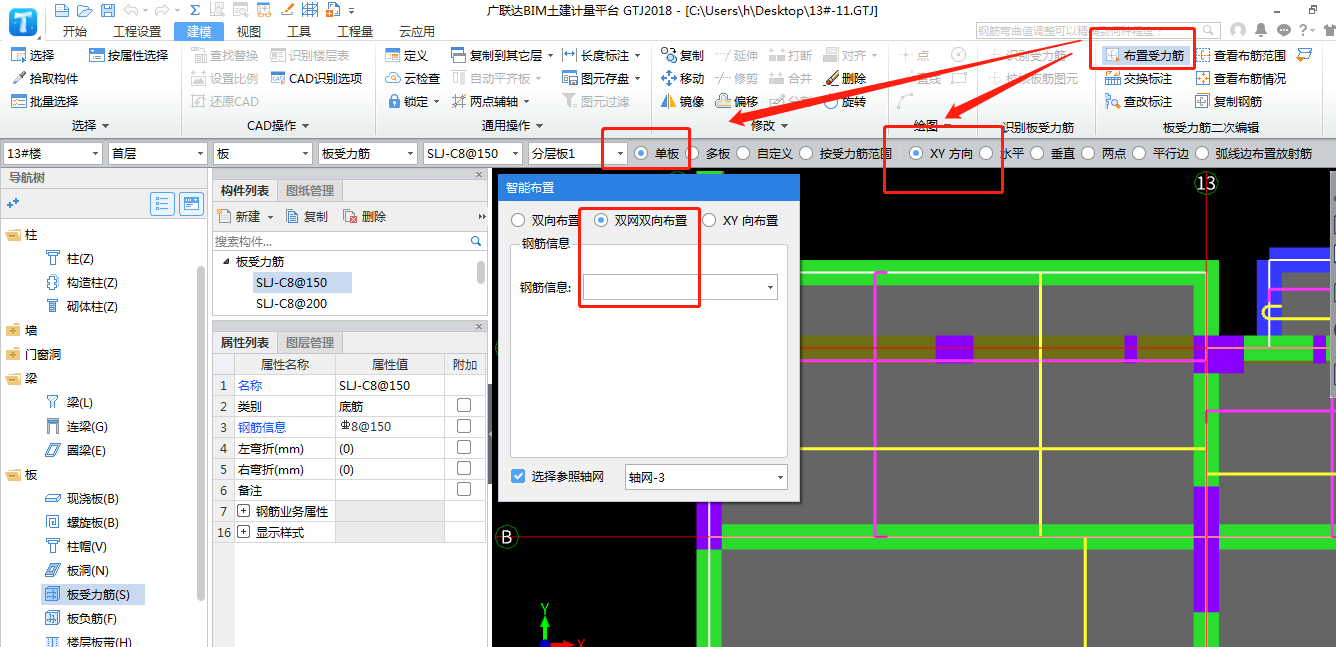Click the 备注 property value cell

click(389, 490)
